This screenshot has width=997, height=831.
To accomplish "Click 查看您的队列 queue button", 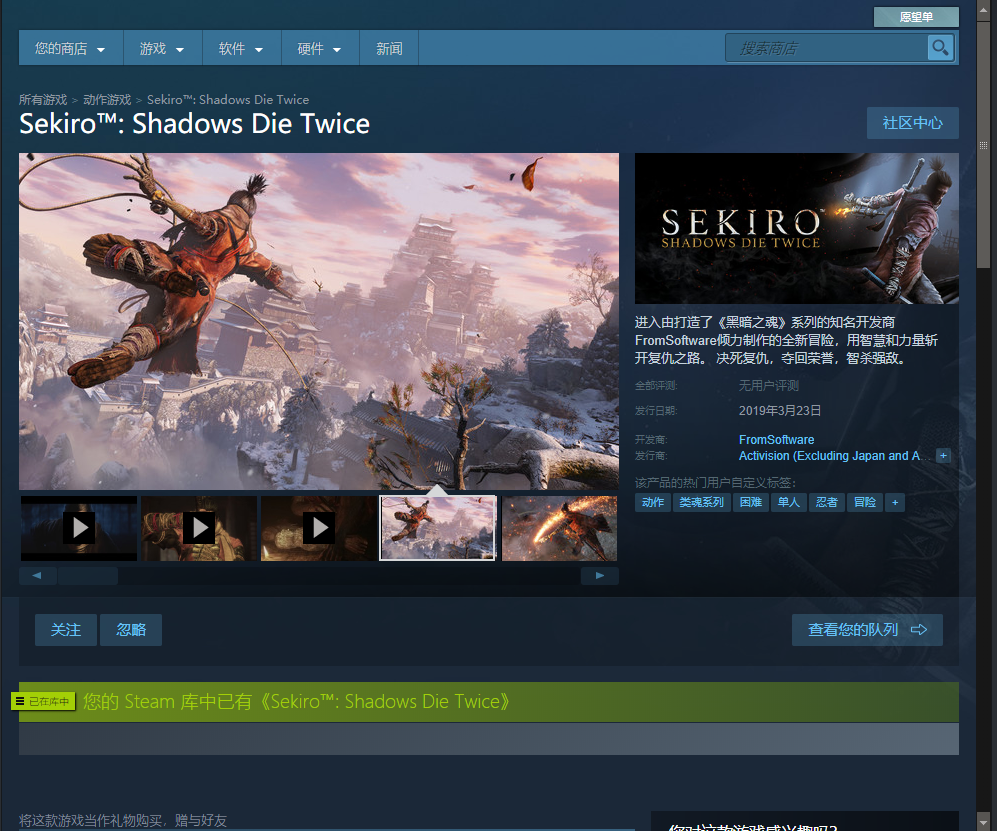I will pos(867,630).
